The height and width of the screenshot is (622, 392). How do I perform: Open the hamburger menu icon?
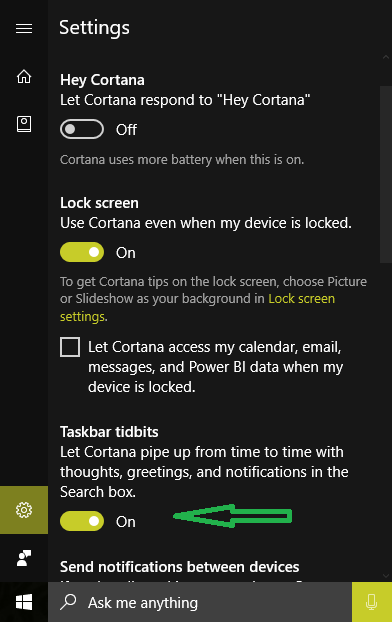(x=24, y=29)
